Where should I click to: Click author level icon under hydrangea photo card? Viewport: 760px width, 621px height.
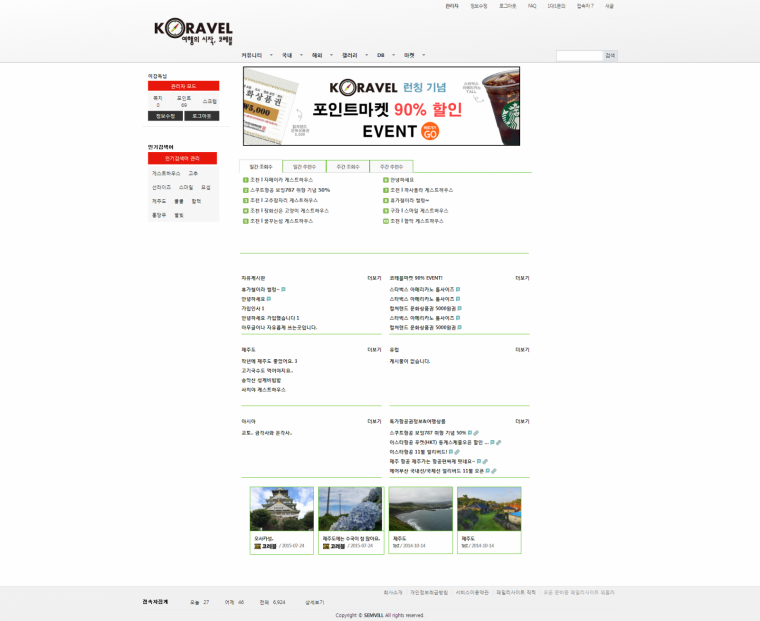326,546
